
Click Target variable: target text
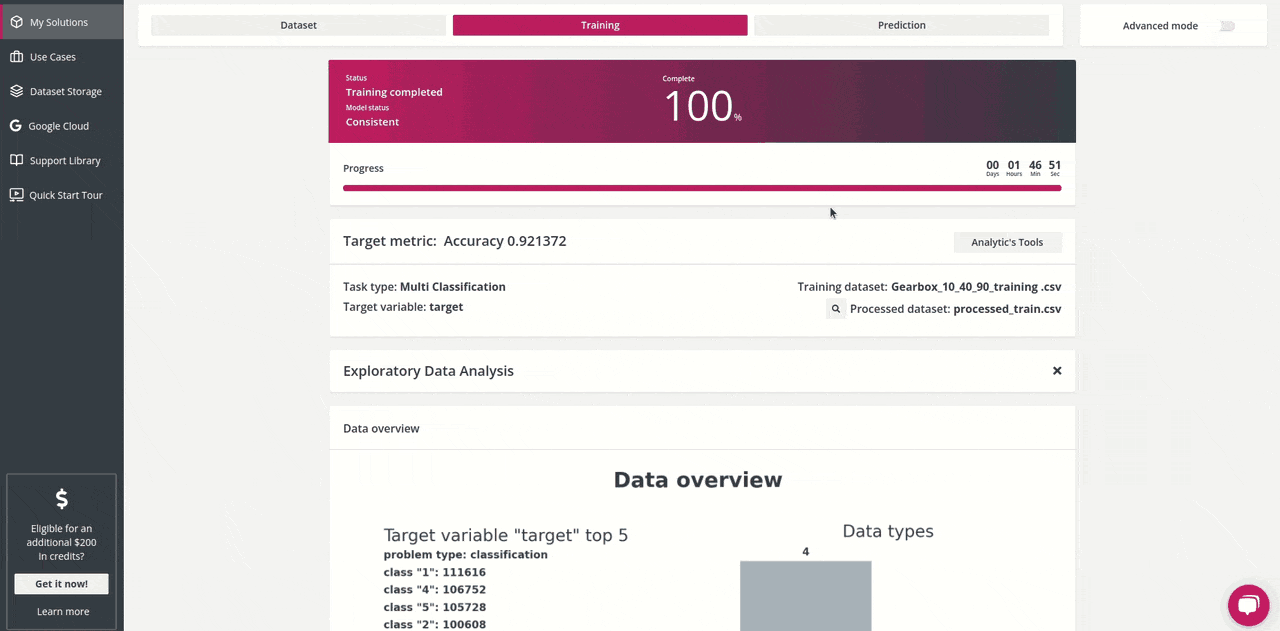tap(403, 307)
